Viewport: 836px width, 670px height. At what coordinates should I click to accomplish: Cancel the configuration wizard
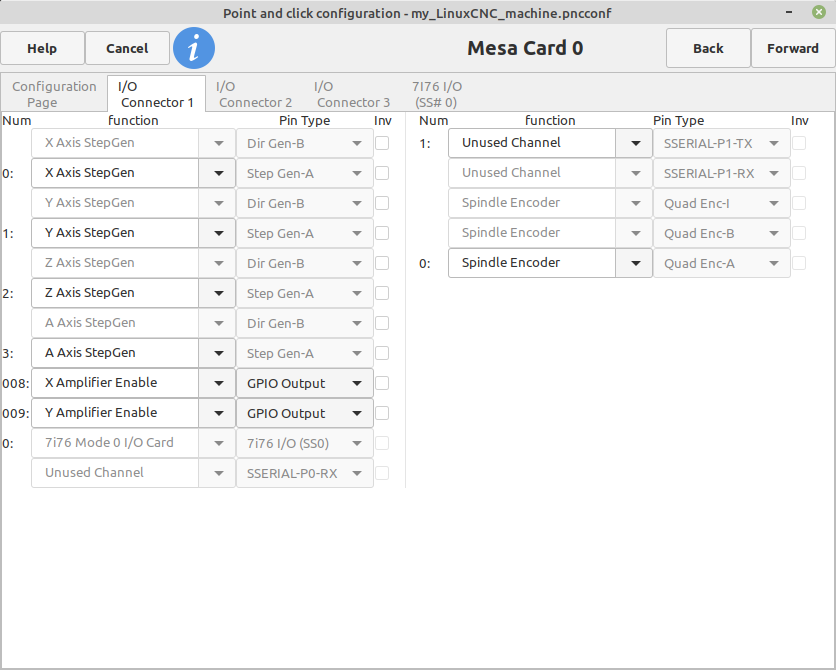coord(127,48)
